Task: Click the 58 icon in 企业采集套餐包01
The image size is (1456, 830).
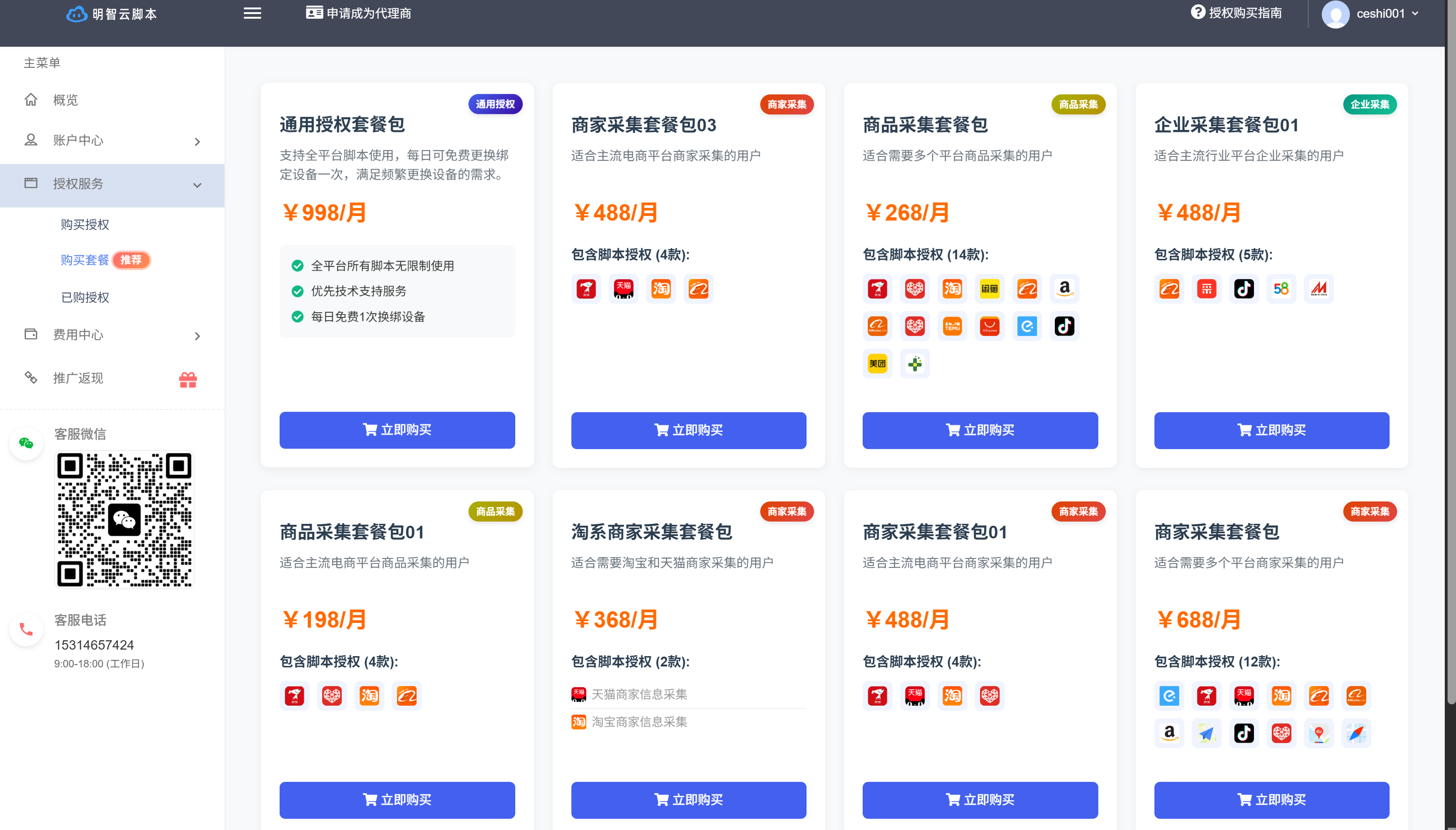Action: click(1281, 288)
